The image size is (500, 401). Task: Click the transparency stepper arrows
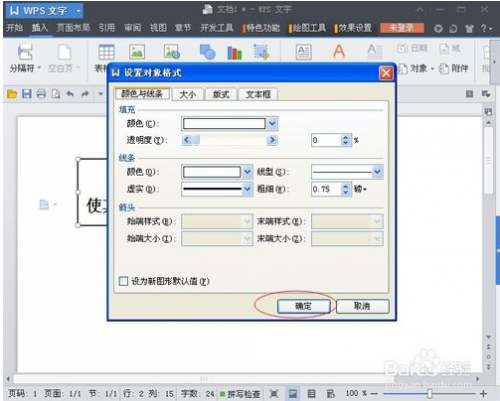(346, 140)
